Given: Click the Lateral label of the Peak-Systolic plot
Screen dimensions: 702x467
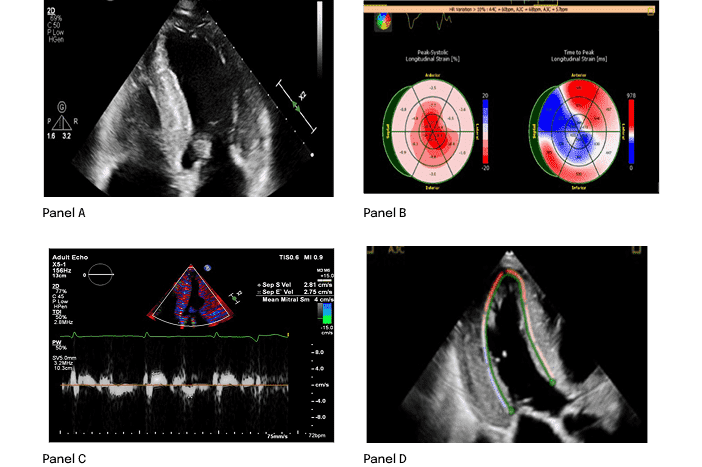Looking at the screenshot, I should coord(477,132).
